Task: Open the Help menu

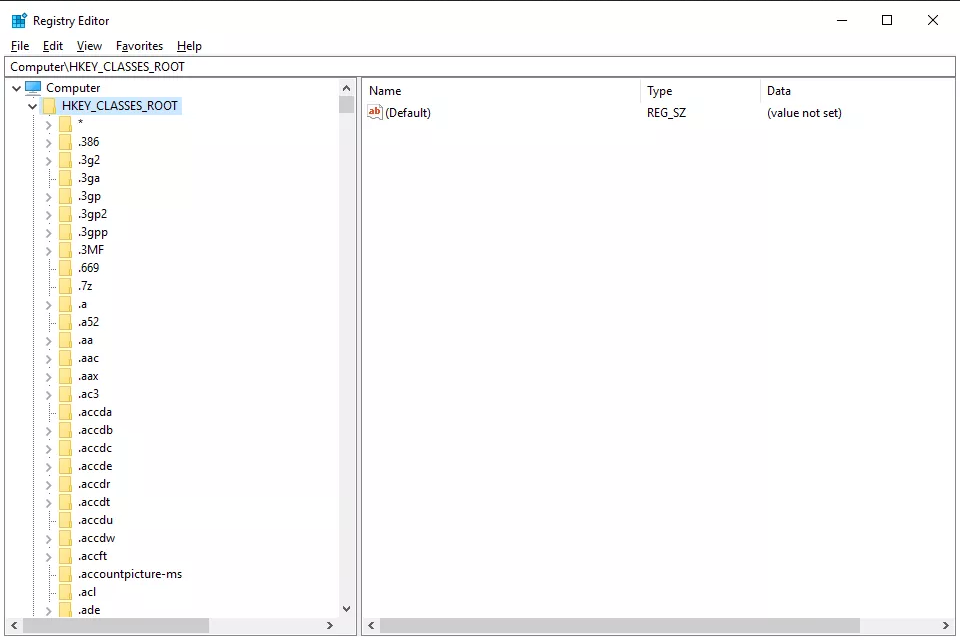Action: (x=189, y=46)
